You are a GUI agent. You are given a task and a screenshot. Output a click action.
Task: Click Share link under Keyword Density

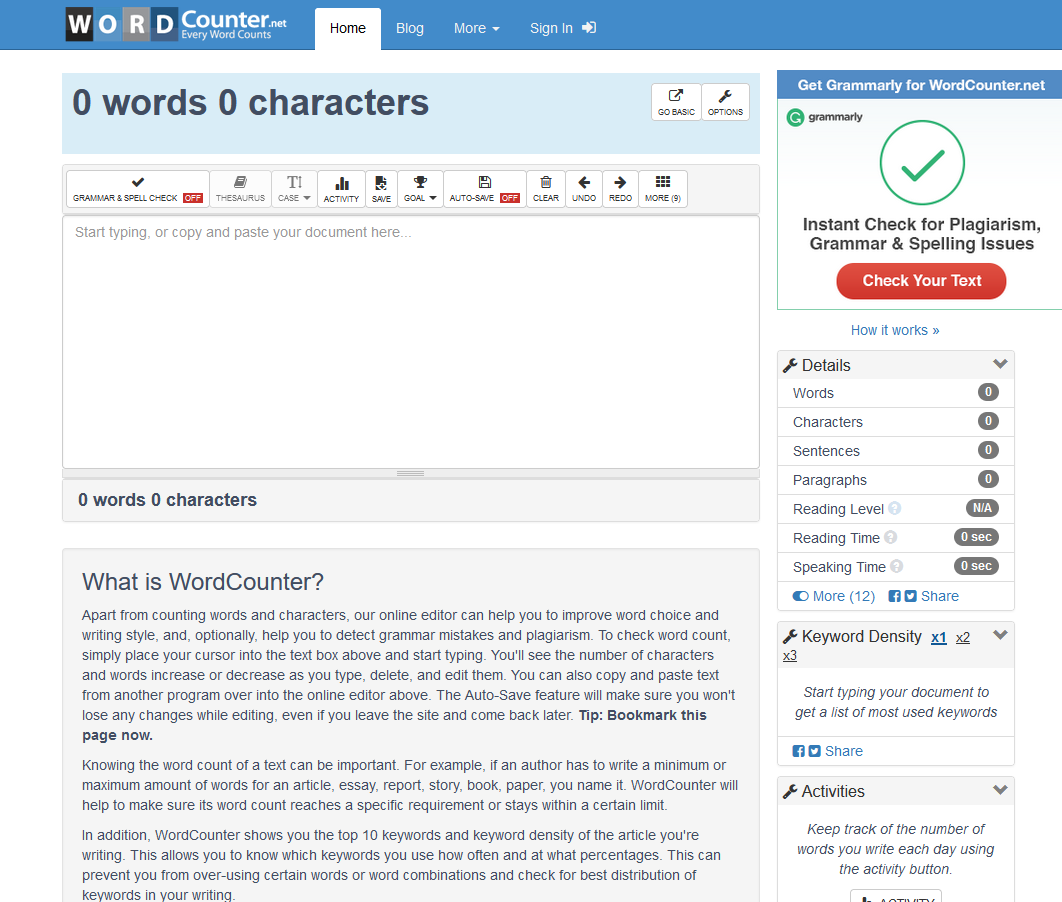pos(843,751)
